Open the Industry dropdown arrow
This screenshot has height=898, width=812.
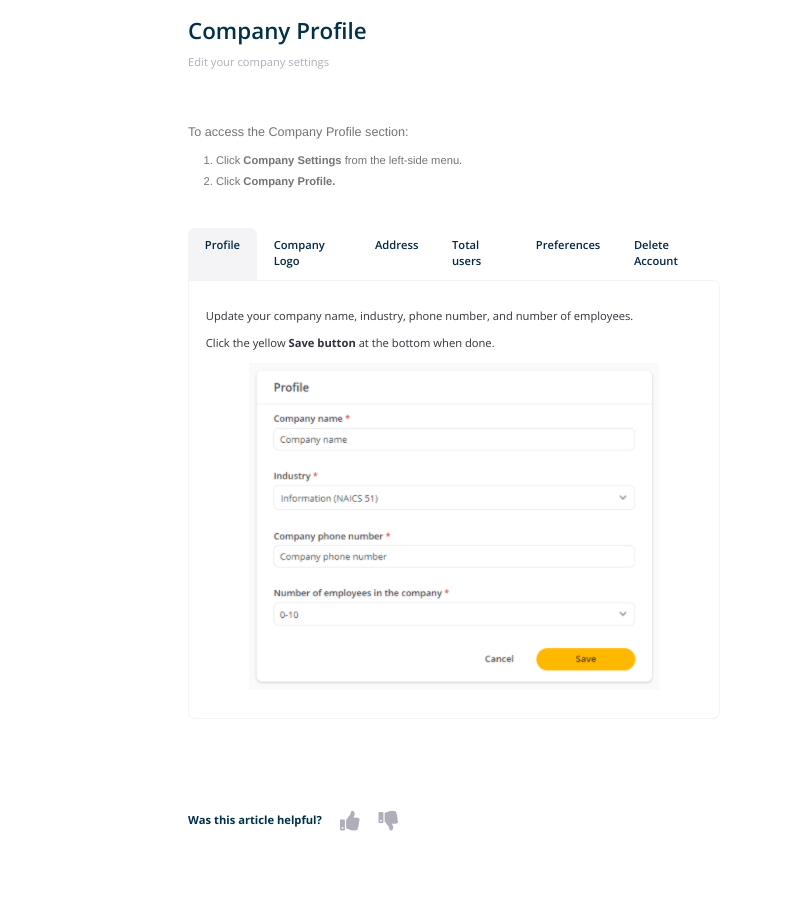click(622, 498)
